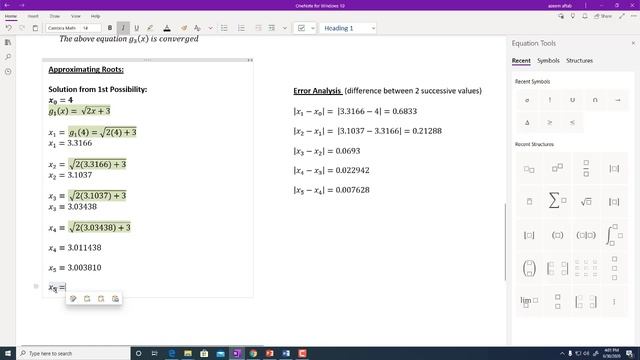Screen dimensions: 640x360
Task: Close the Equation Tools pane
Action: point(633,43)
